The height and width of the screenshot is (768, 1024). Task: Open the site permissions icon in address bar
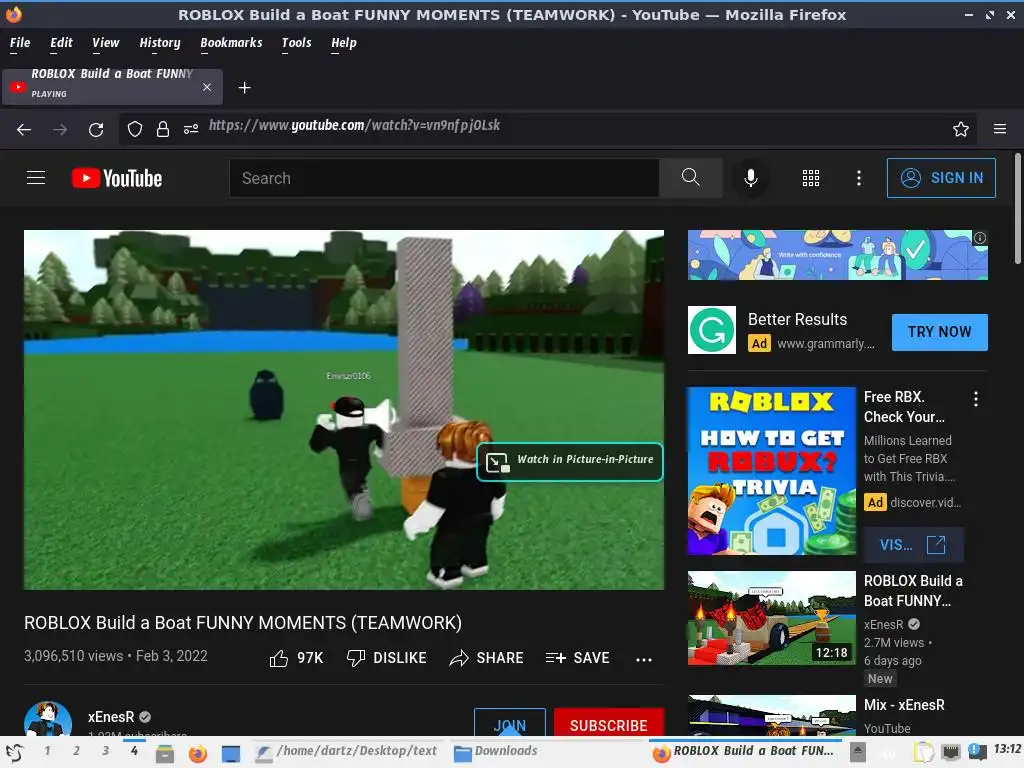191,129
